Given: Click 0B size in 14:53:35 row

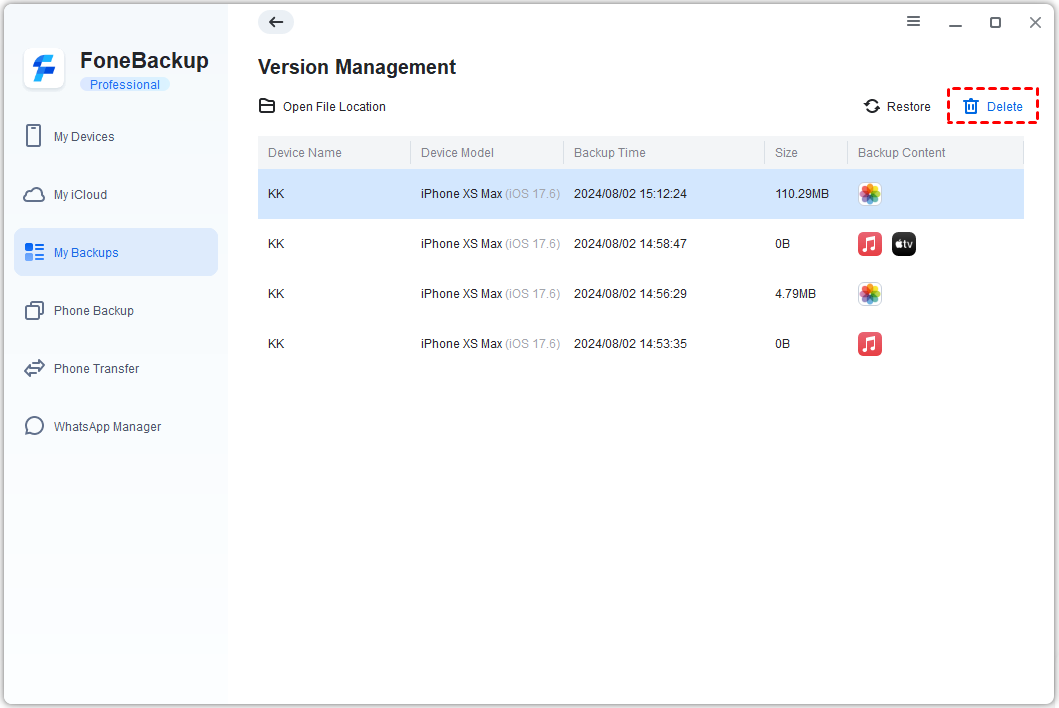Looking at the screenshot, I should pyautogui.click(x=782, y=344).
